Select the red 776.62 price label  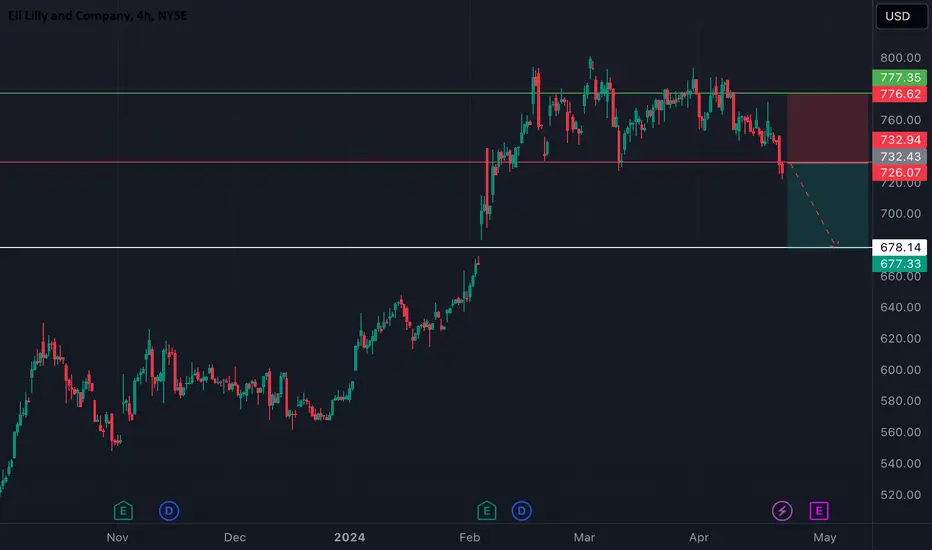coord(899,94)
